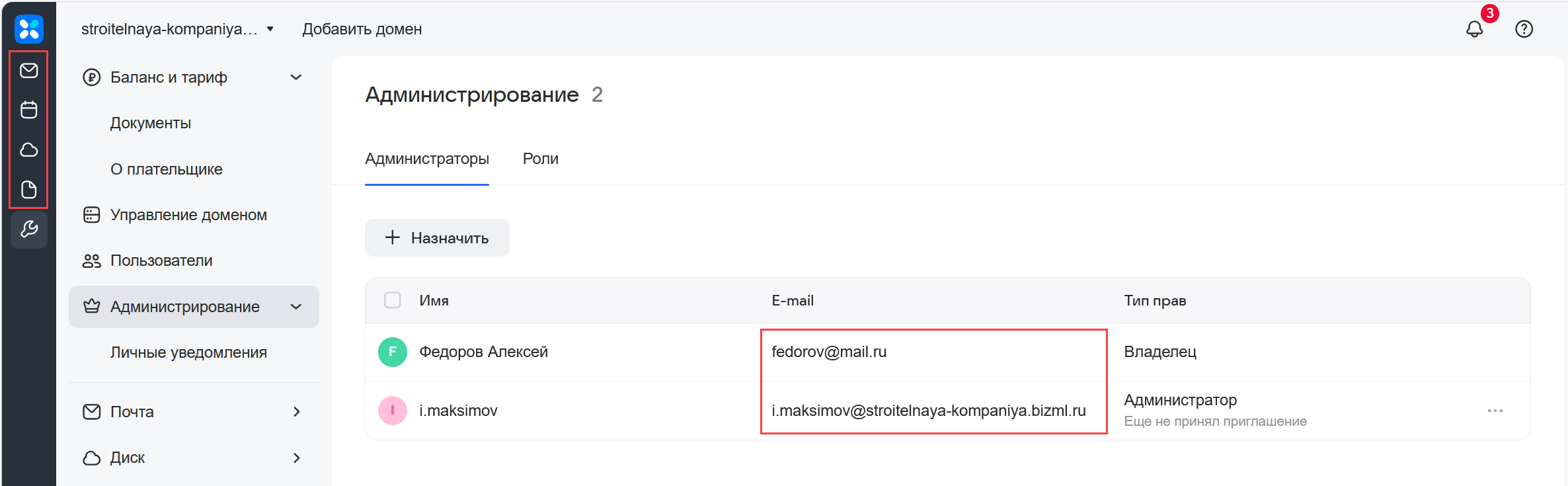
Task: Open the app logo home icon
Action: (29, 29)
